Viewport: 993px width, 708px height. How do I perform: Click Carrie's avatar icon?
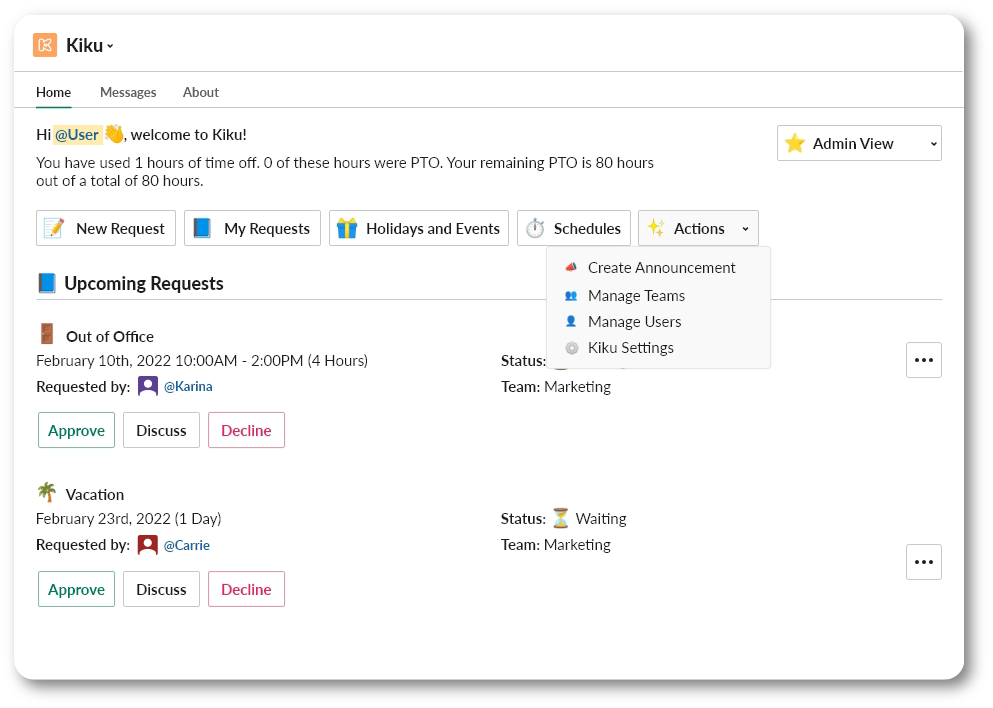[148, 545]
